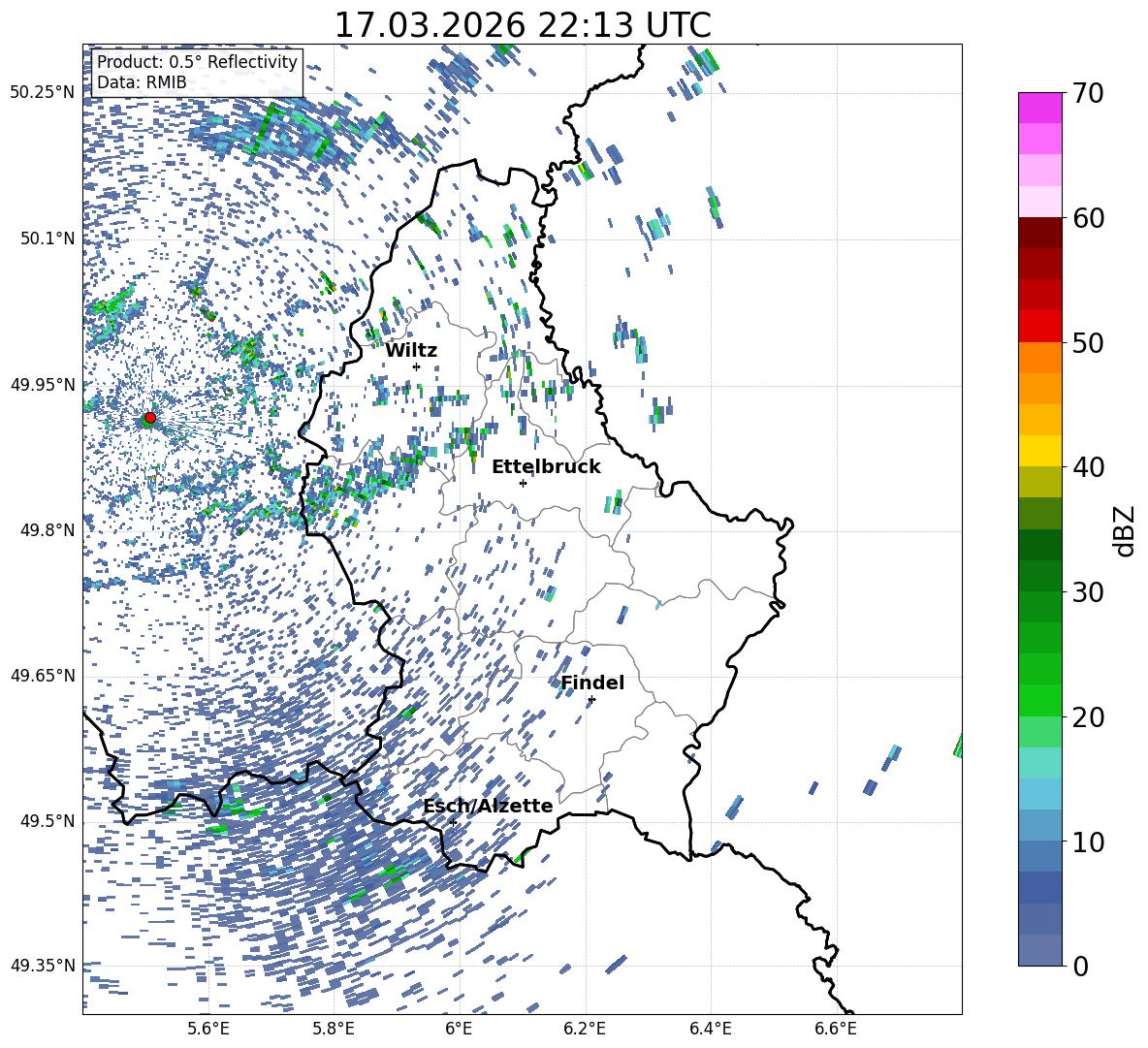
Task: Click the 50.25°N latitude tick label
Action: click(x=43, y=93)
